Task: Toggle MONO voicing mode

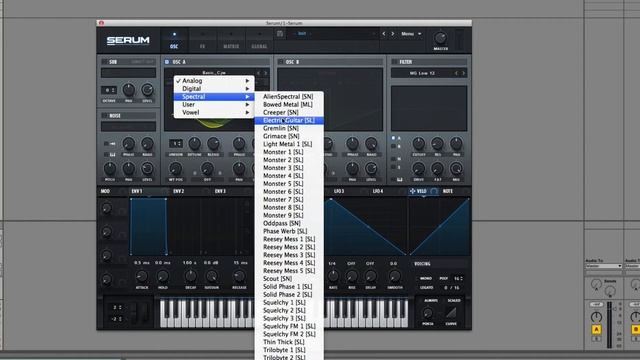Action: [426, 278]
